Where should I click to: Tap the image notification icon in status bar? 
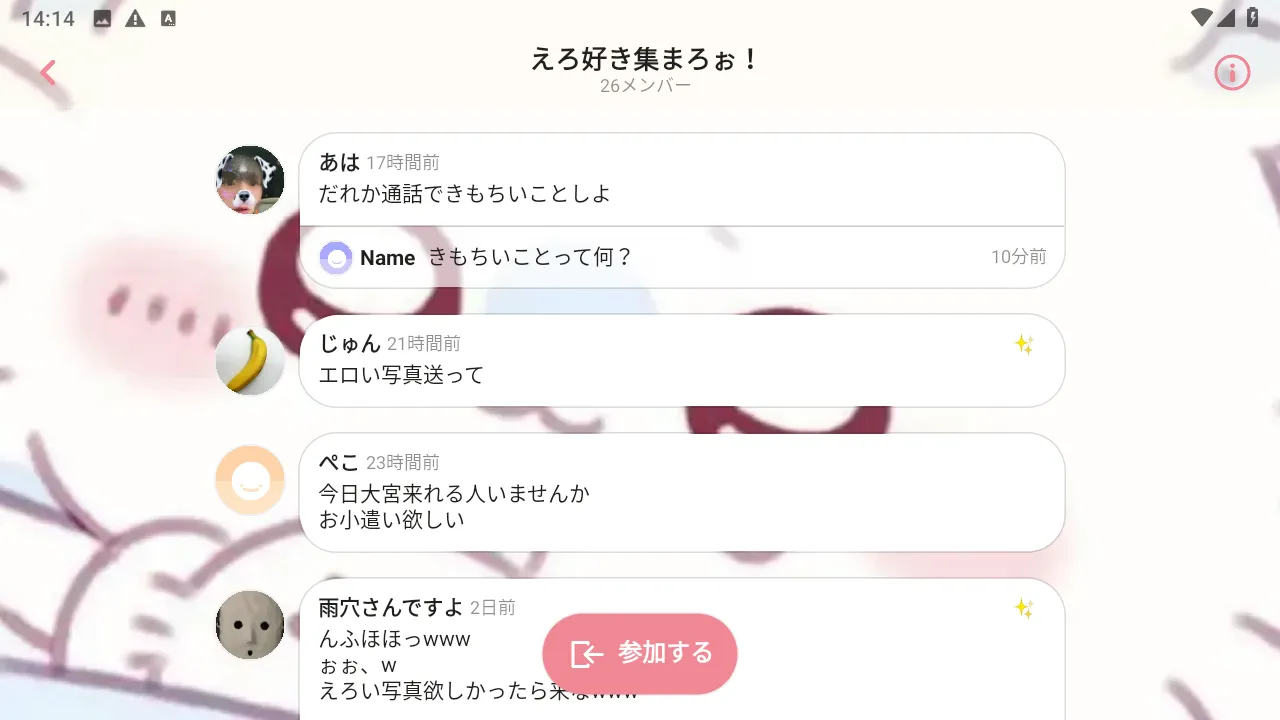(102, 18)
